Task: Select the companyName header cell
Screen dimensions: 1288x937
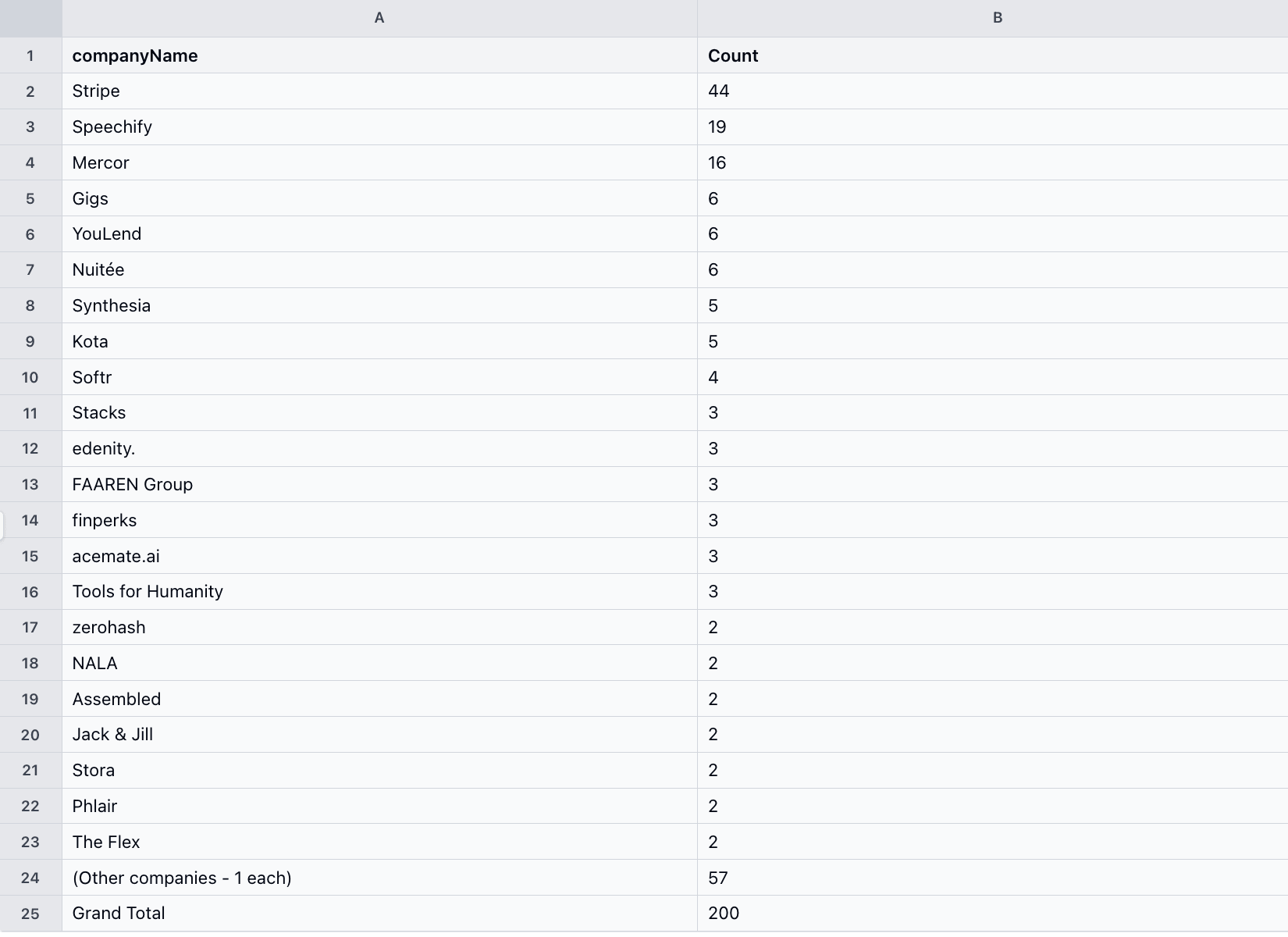Action: pyautogui.click(x=379, y=55)
